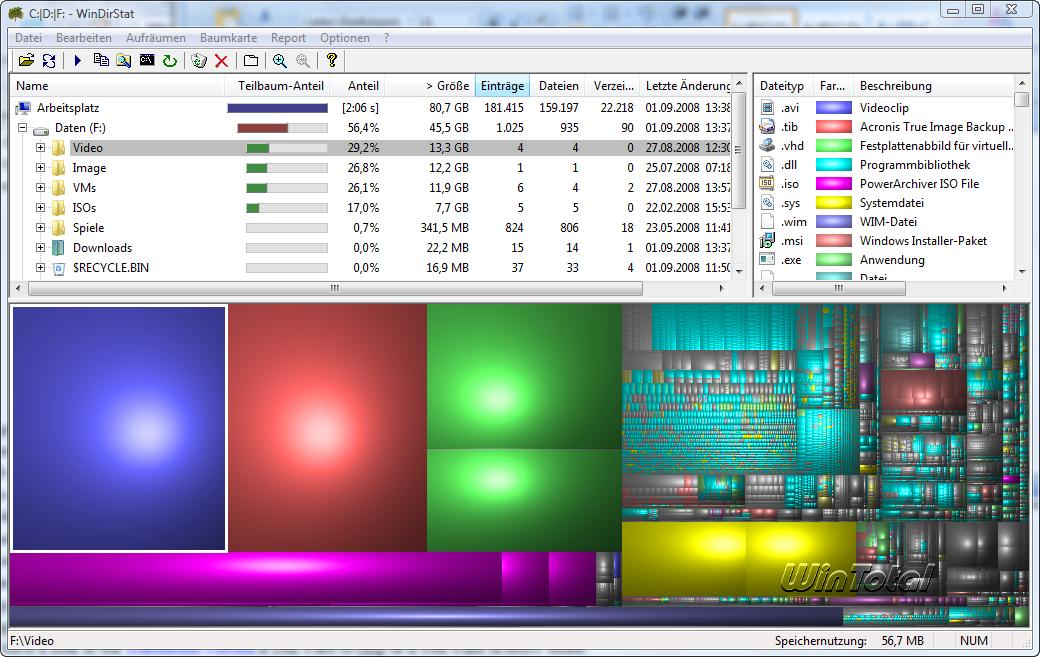
Task: Zoom in on the treemap
Action: tap(280, 61)
